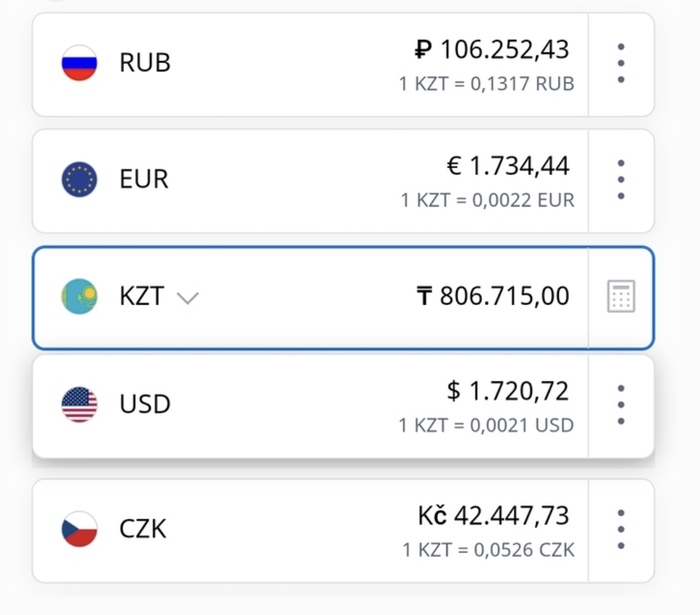Click the Kazakhstan flag icon
700x615 pixels.
click(79, 297)
